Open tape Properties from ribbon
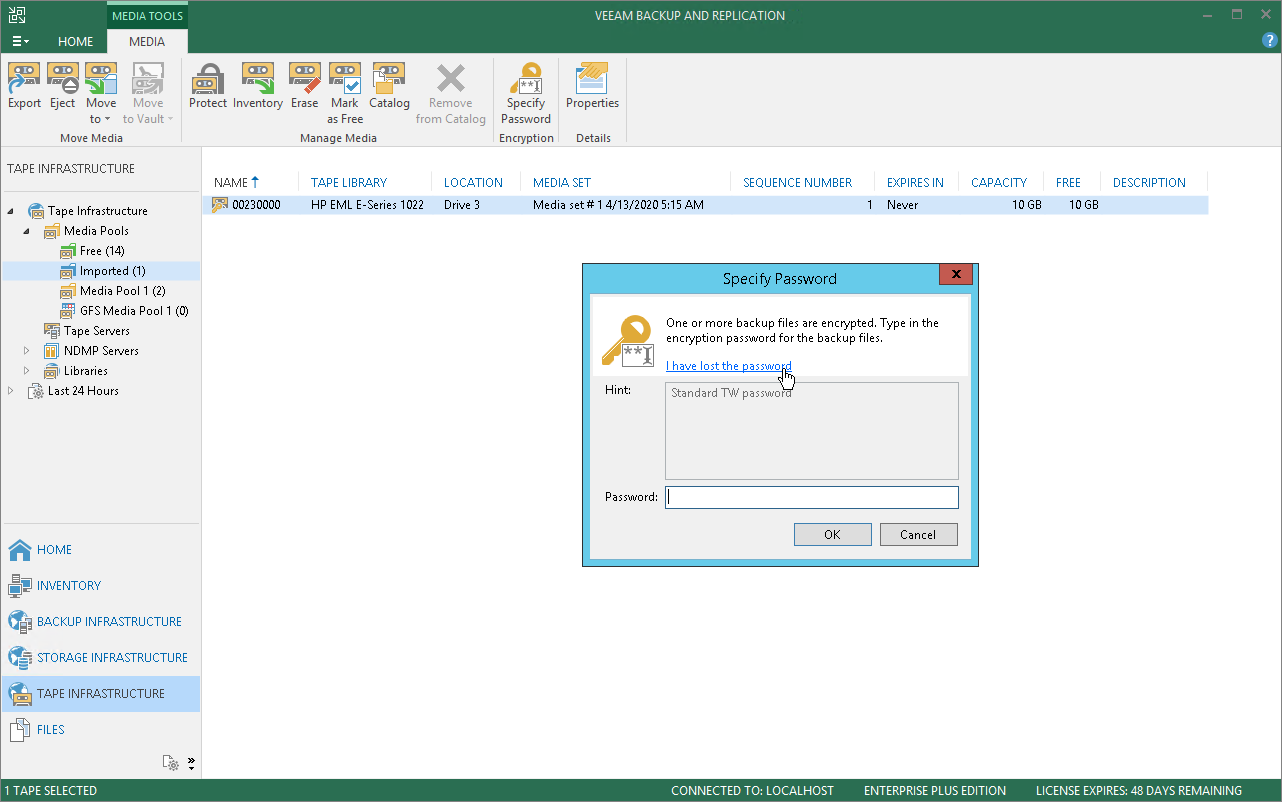The height and width of the screenshot is (802, 1282). point(592,86)
